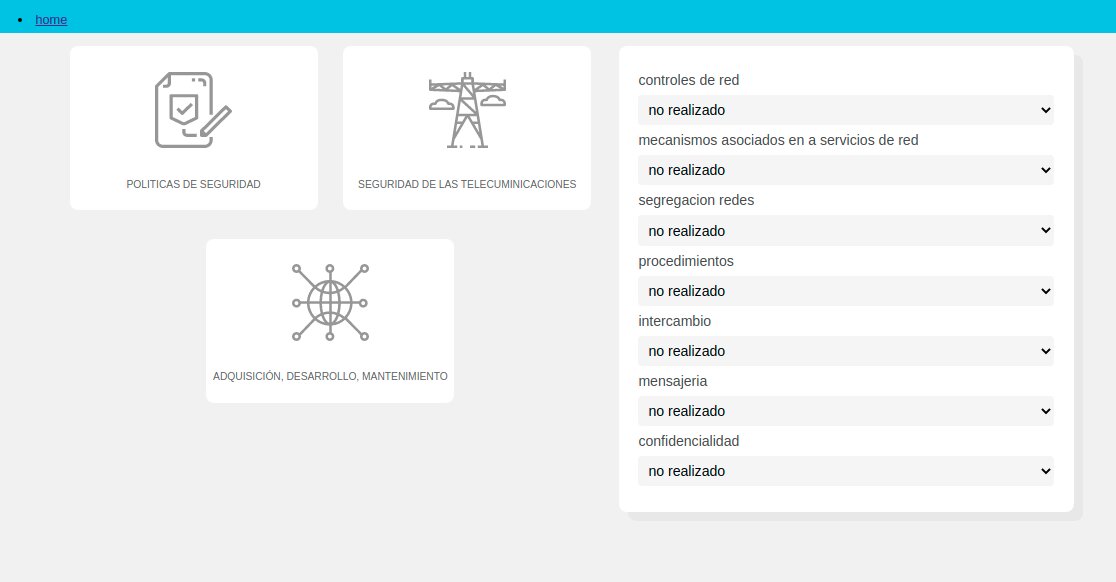Click the mensajeria field label

pos(673,381)
